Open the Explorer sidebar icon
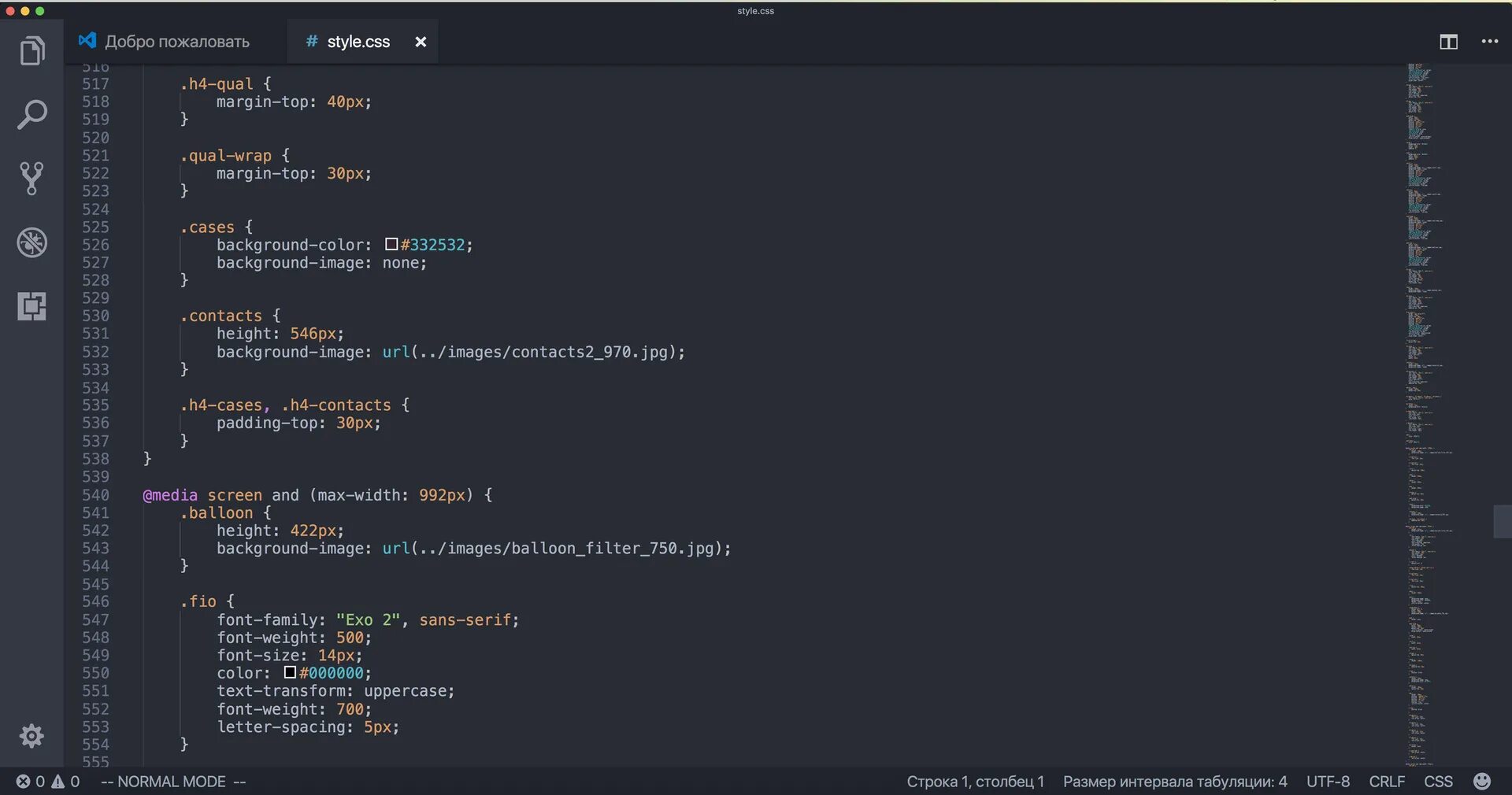Screen dimensions: 1512x795 pyautogui.click(x=31, y=50)
